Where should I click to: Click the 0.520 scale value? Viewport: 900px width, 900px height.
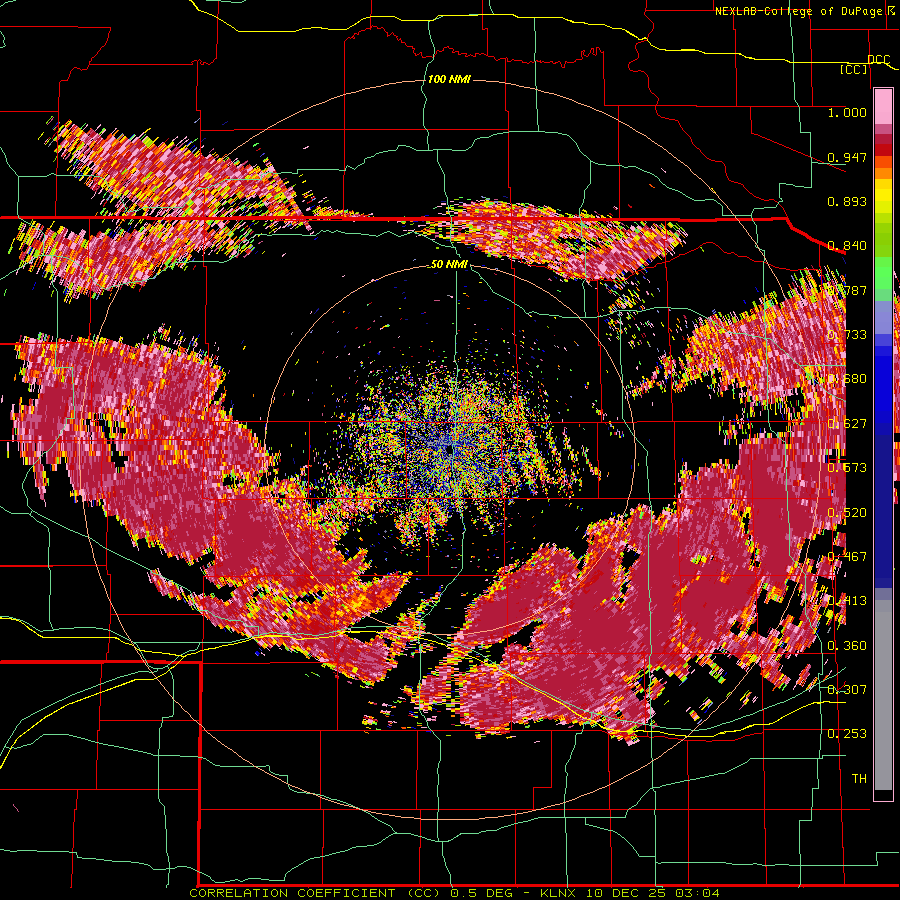pyautogui.click(x=847, y=512)
